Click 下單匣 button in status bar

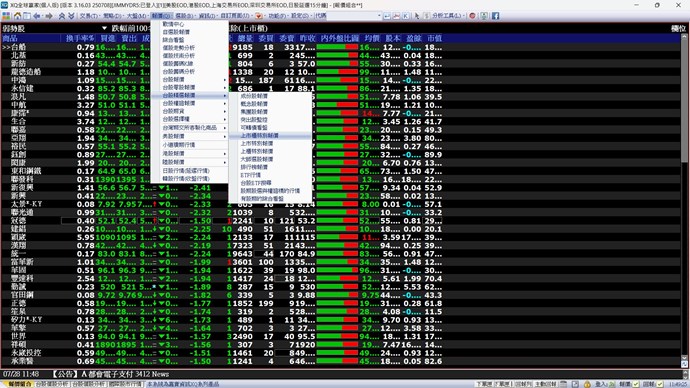coord(484,384)
